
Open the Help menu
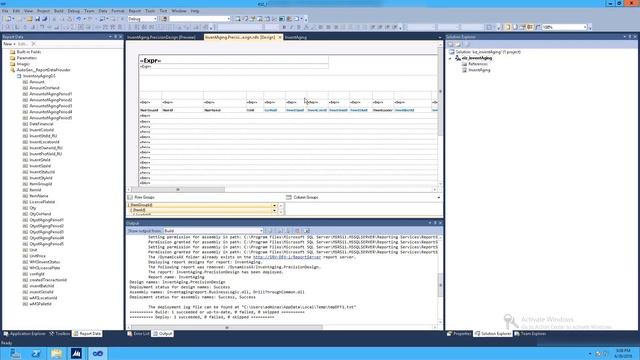click(195, 11)
